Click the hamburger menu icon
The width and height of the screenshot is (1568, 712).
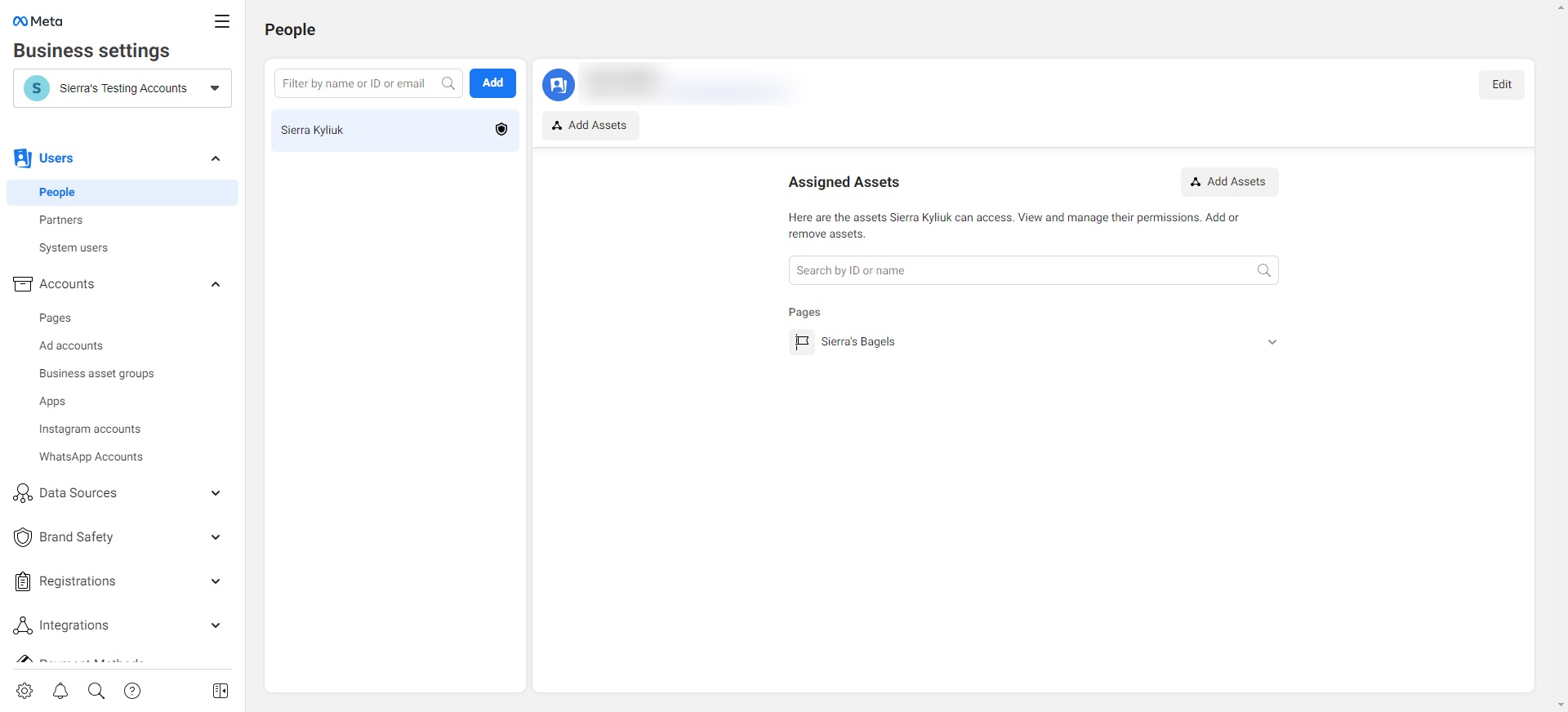(221, 21)
